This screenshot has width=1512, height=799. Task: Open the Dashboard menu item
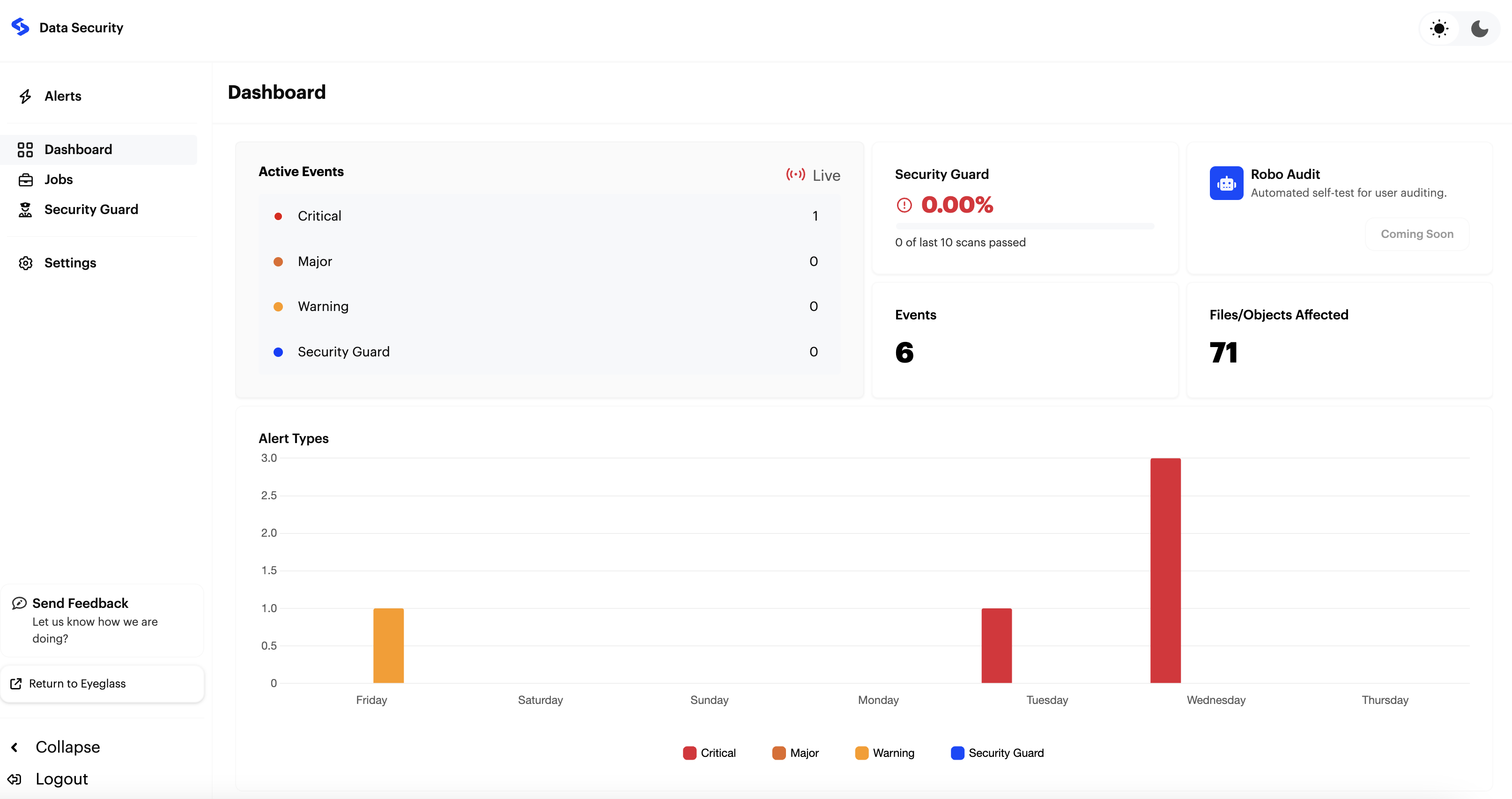(x=78, y=150)
